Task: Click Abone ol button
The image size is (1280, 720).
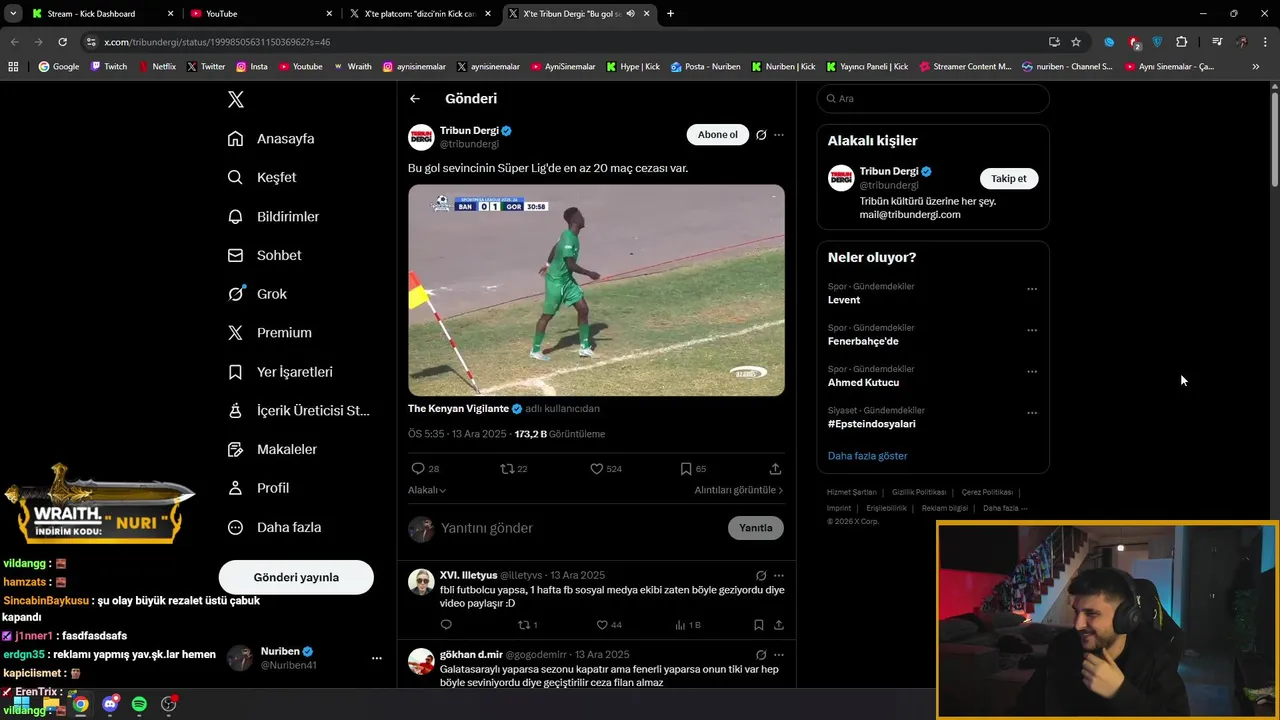Action: click(717, 135)
